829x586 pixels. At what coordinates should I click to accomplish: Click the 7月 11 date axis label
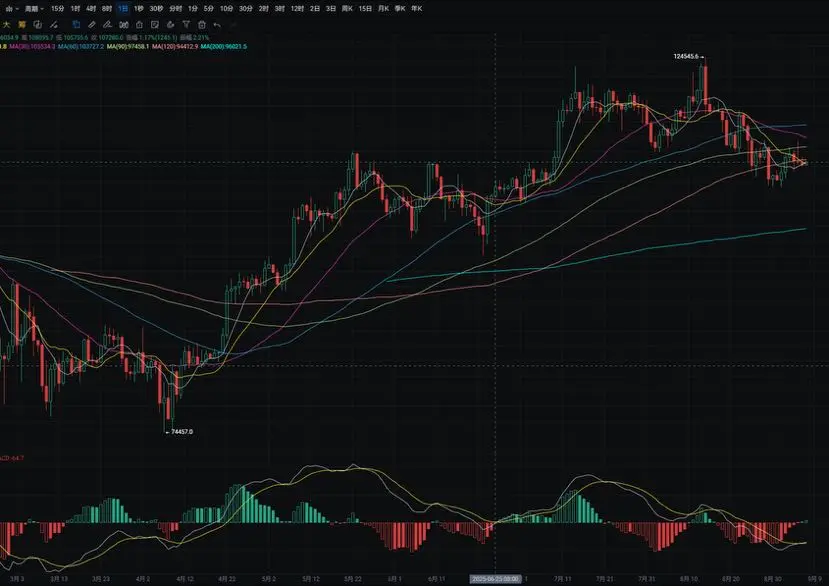point(563,579)
